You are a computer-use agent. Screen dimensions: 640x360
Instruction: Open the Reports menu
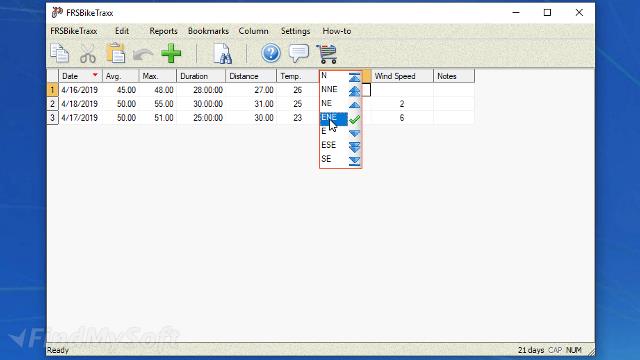pyautogui.click(x=163, y=31)
